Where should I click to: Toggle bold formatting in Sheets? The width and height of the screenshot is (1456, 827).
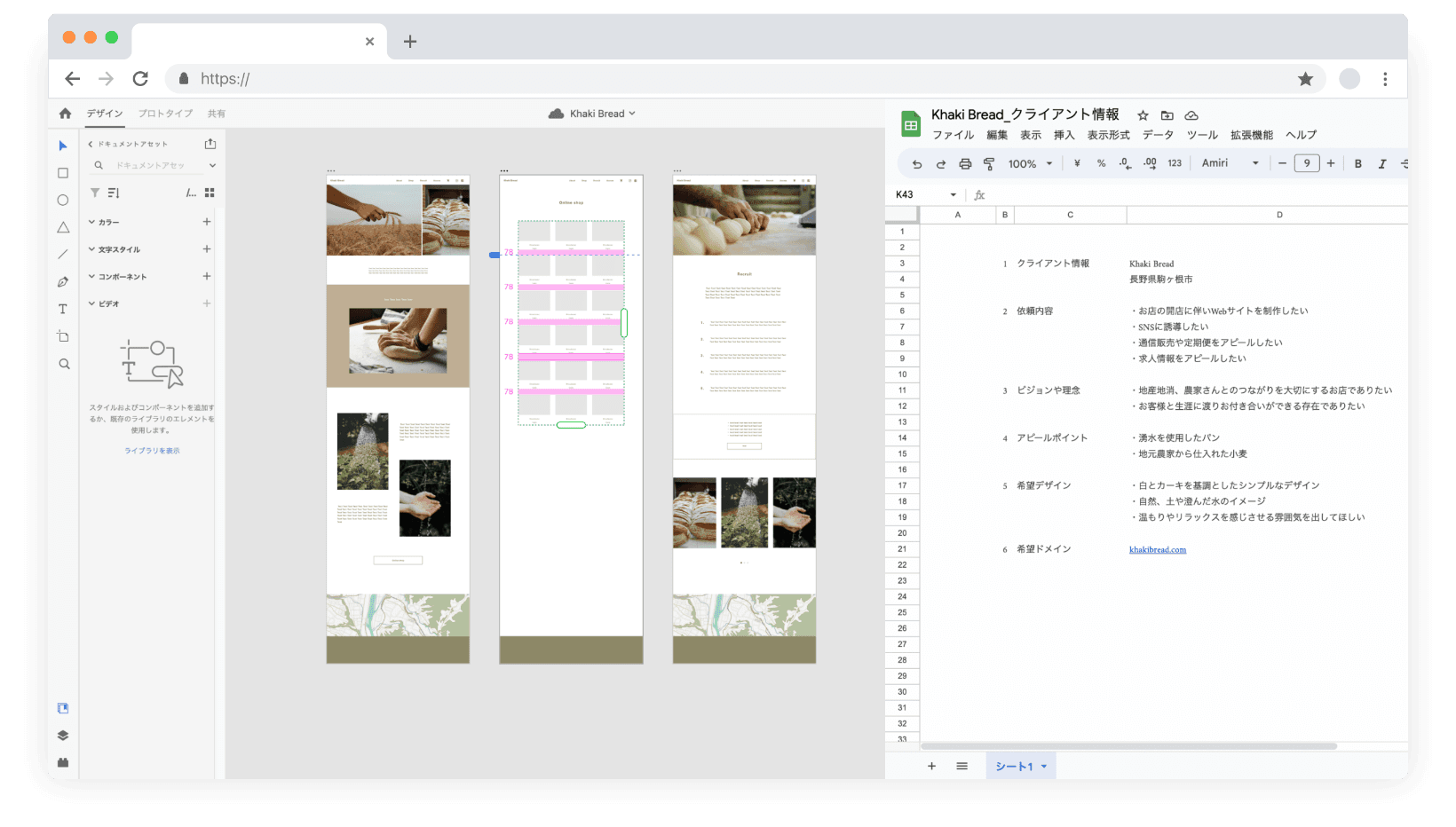pos(1358,163)
